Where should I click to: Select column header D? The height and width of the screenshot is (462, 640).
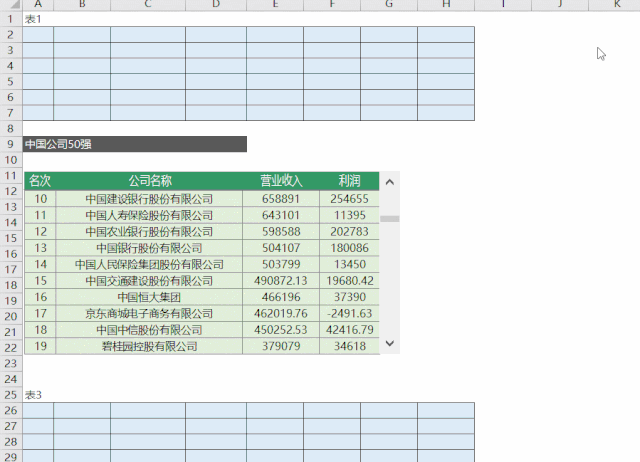[x=216, y=4]
